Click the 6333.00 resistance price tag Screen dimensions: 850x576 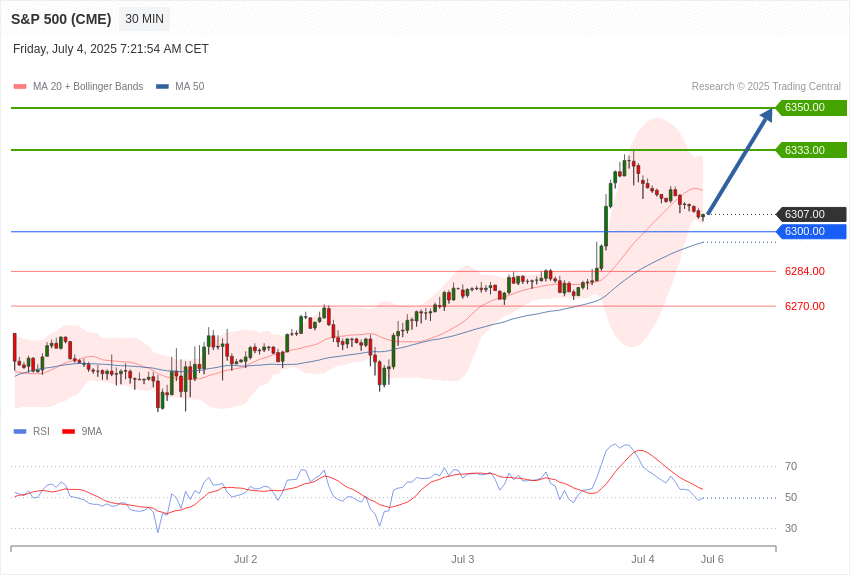[x=811, y=150]
